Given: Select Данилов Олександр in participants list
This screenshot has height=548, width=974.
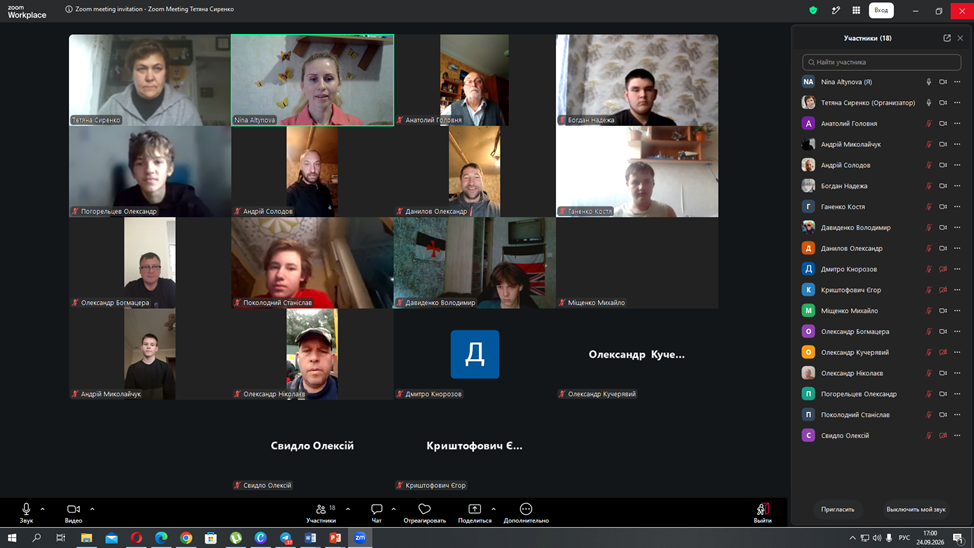Looking at the screenshot, I should click(881, 249).
